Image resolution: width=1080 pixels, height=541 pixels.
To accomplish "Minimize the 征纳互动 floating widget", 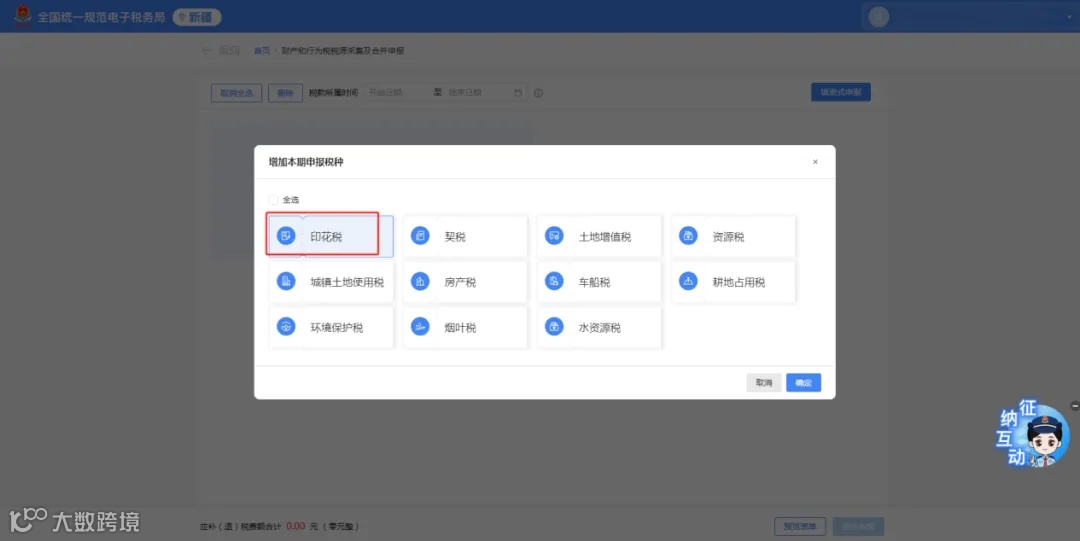I will [x=1074, y=407].
